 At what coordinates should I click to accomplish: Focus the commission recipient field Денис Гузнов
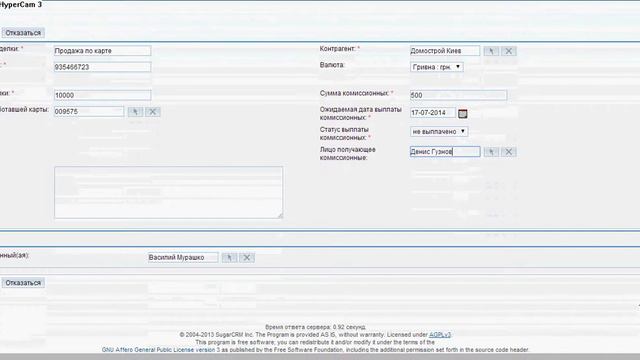(445, 151)
